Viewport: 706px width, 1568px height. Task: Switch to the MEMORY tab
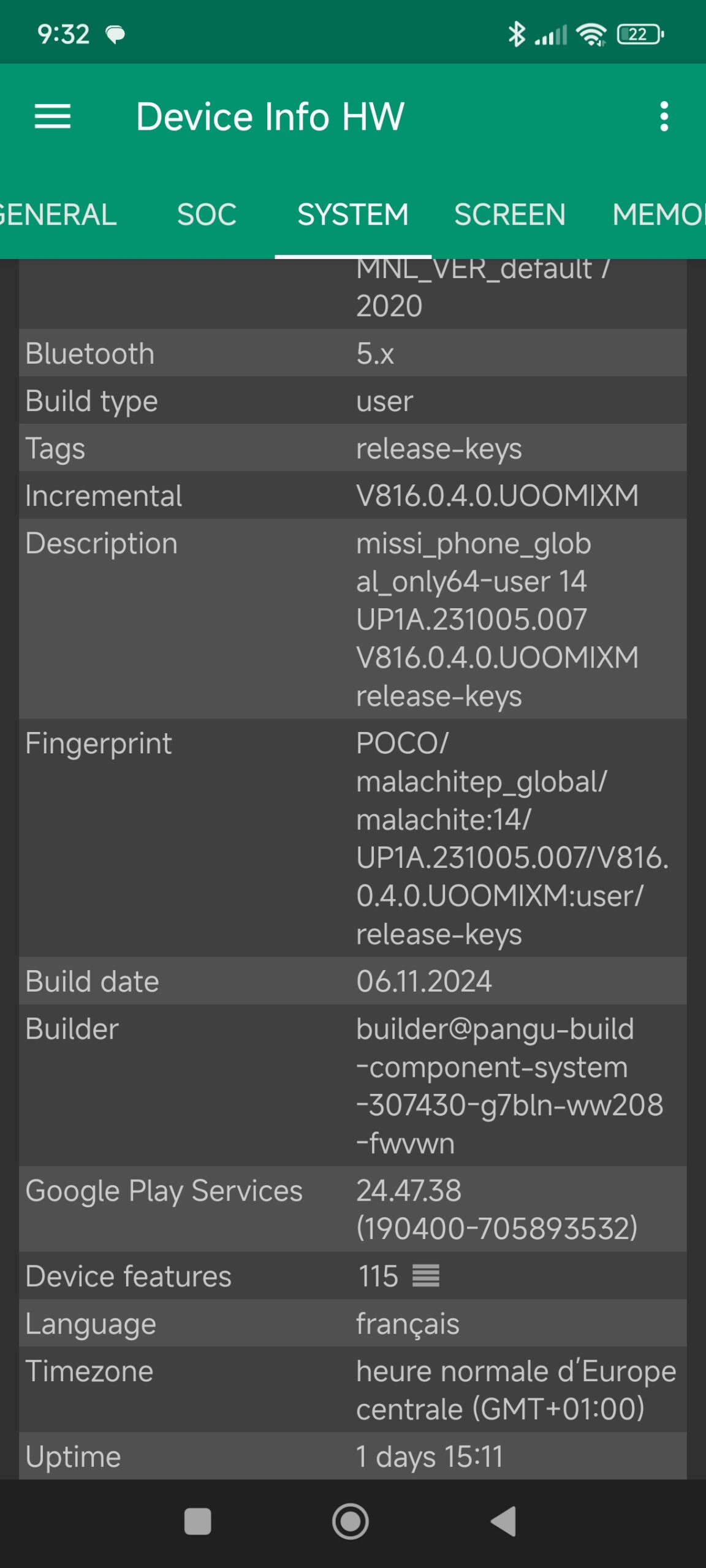[659, 214]
